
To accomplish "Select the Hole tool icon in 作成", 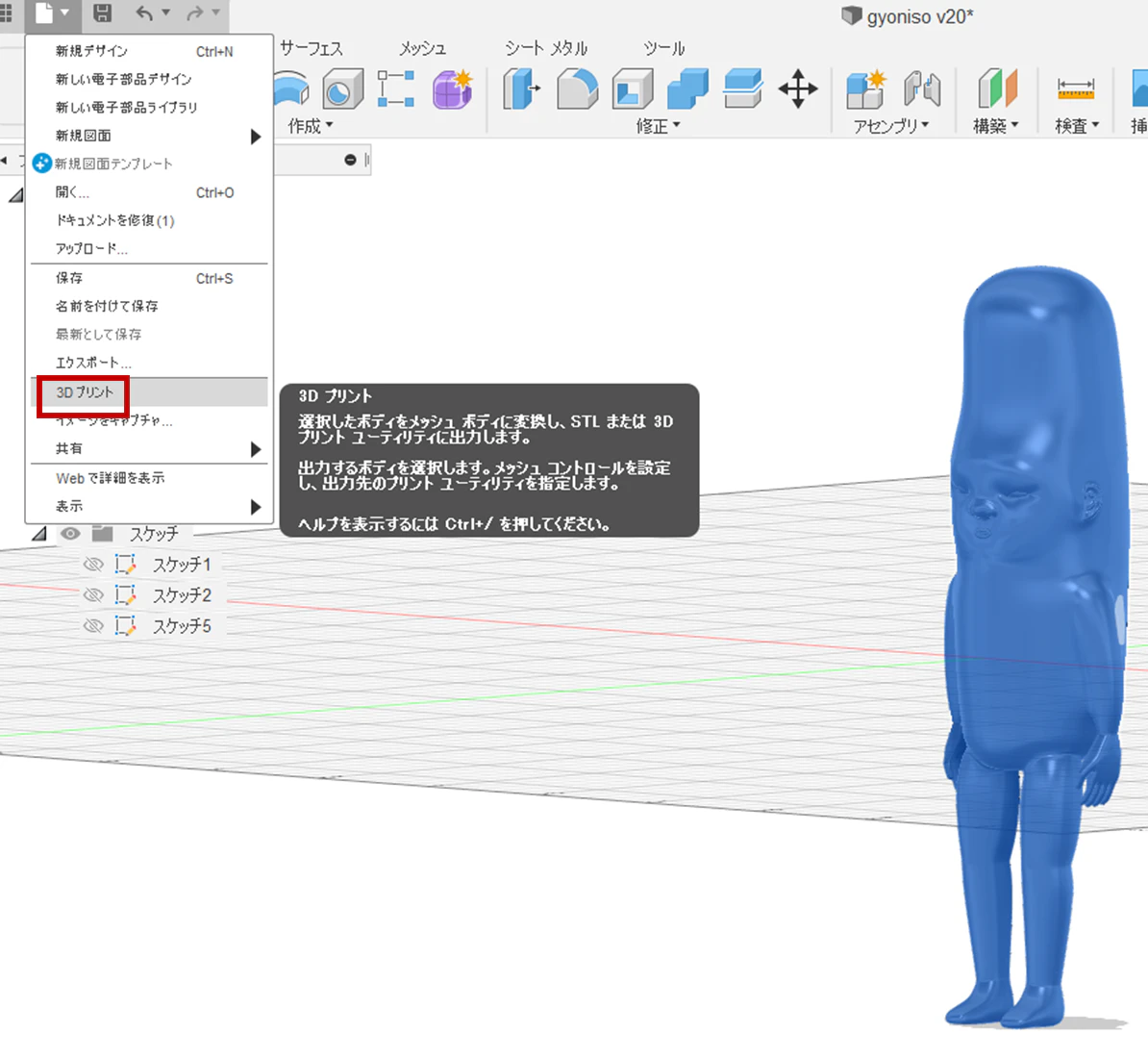I will click(342, 89).
